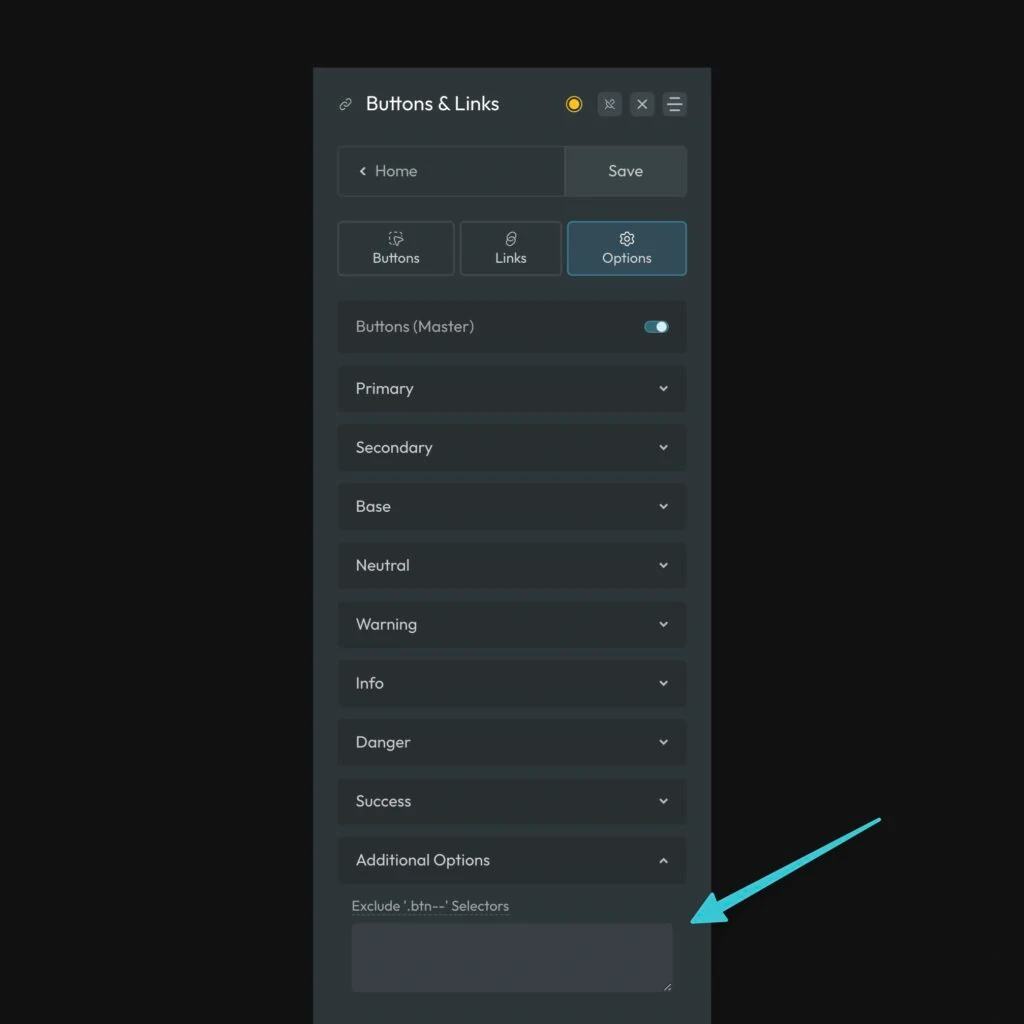Click the Save button
Viewport: 1024px width, 1024px height.
pos(625,171)
